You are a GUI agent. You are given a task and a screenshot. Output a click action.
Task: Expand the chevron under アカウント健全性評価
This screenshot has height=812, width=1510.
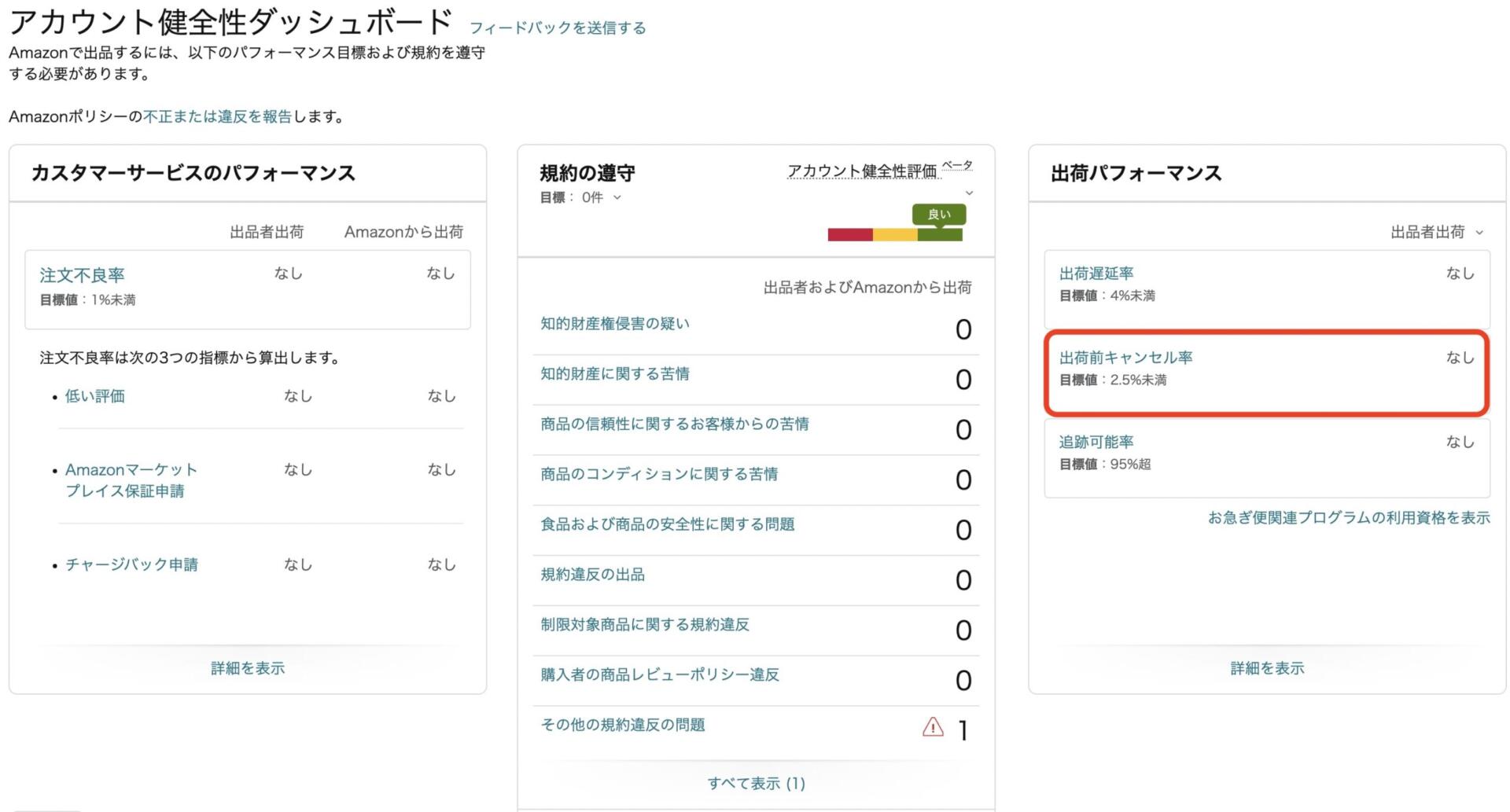pos(969,193)
